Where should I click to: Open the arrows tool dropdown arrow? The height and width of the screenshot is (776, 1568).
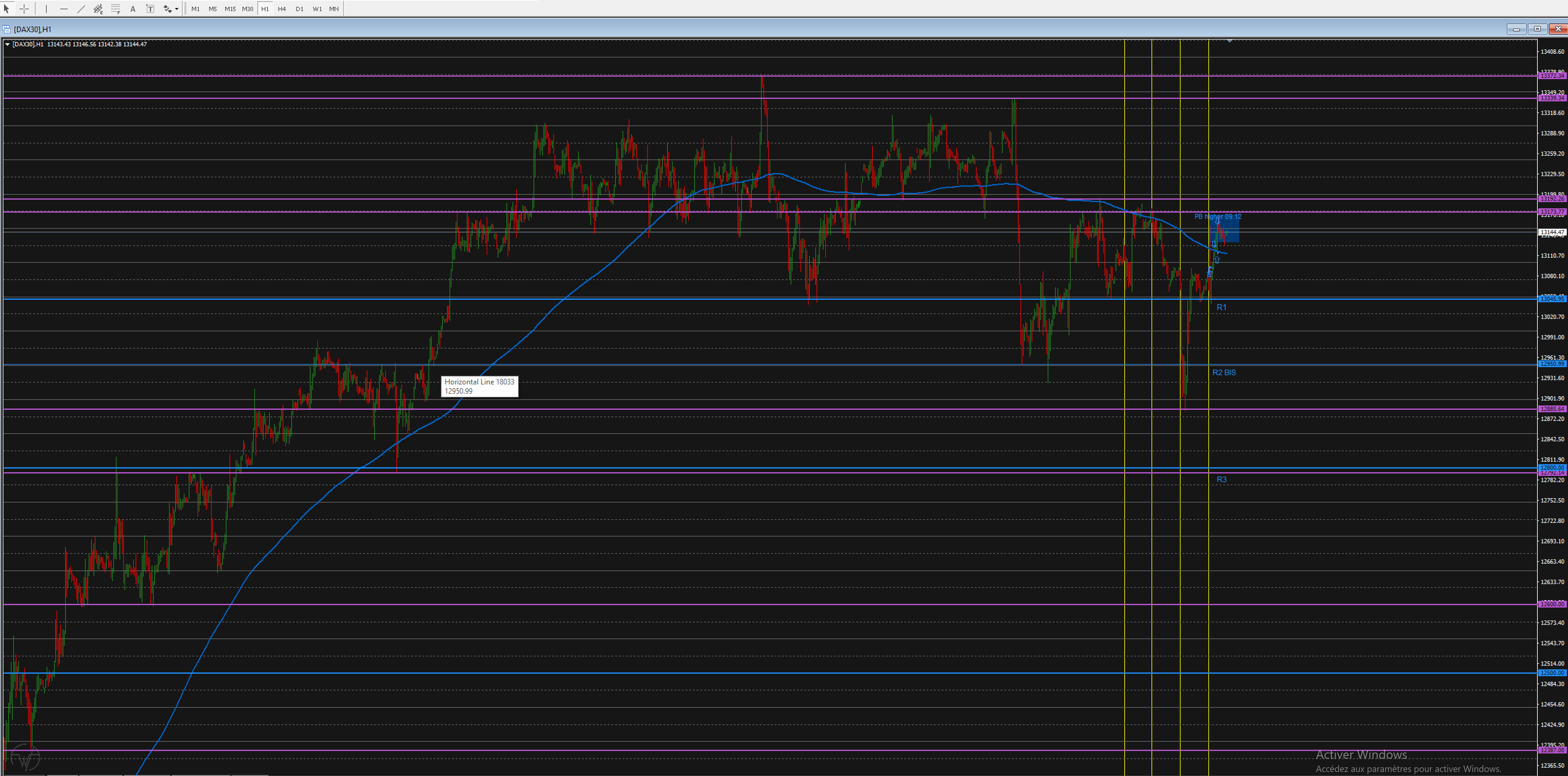point(176,9)
